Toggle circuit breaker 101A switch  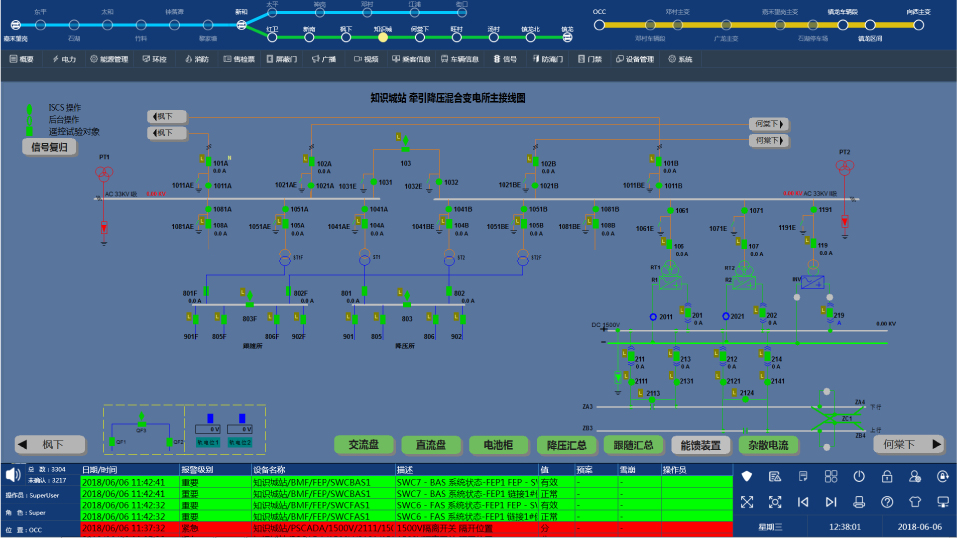click(x=208, y=162)
